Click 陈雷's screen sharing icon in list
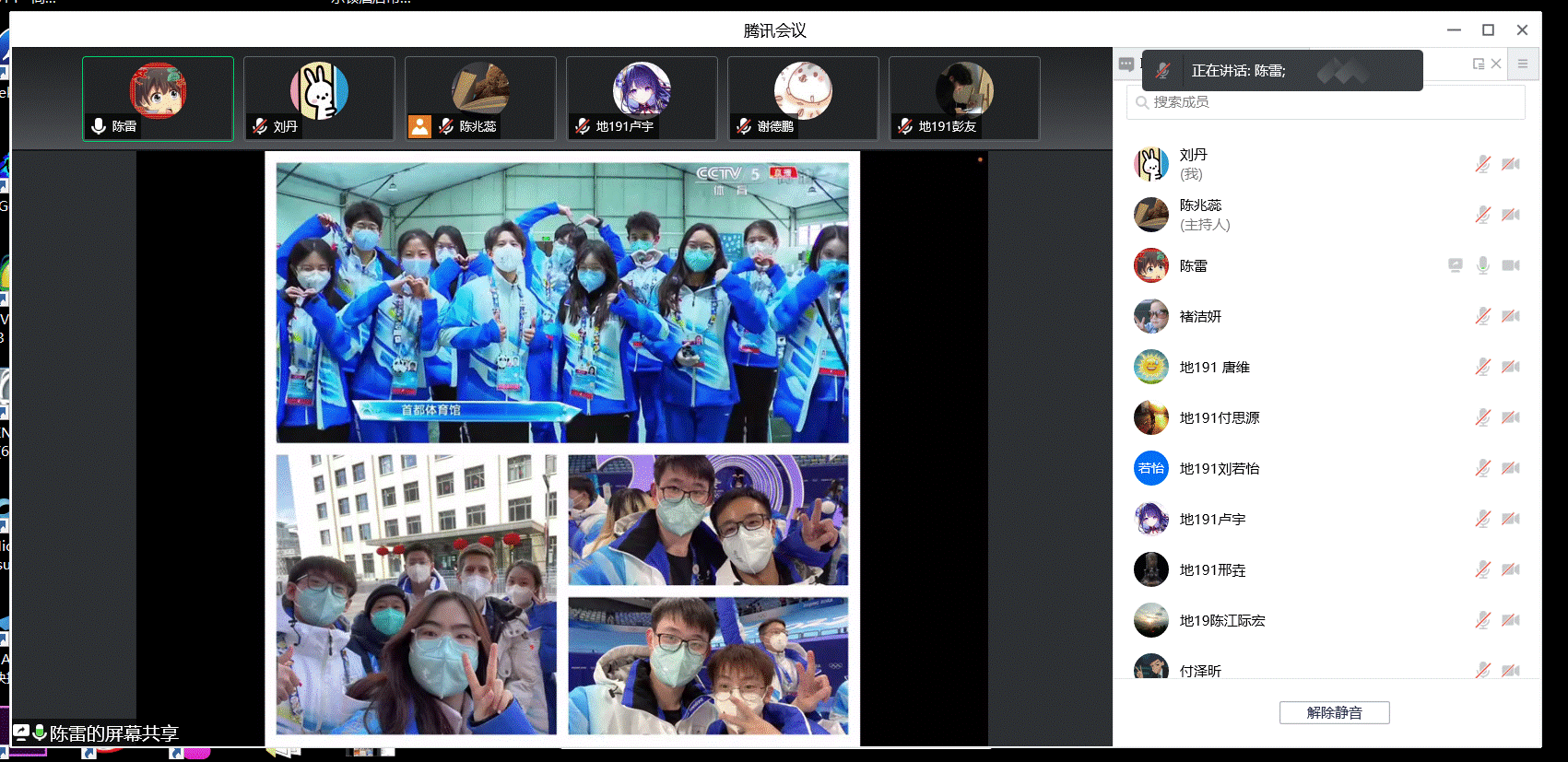The image size is (1568, 762). [1455, 265]
